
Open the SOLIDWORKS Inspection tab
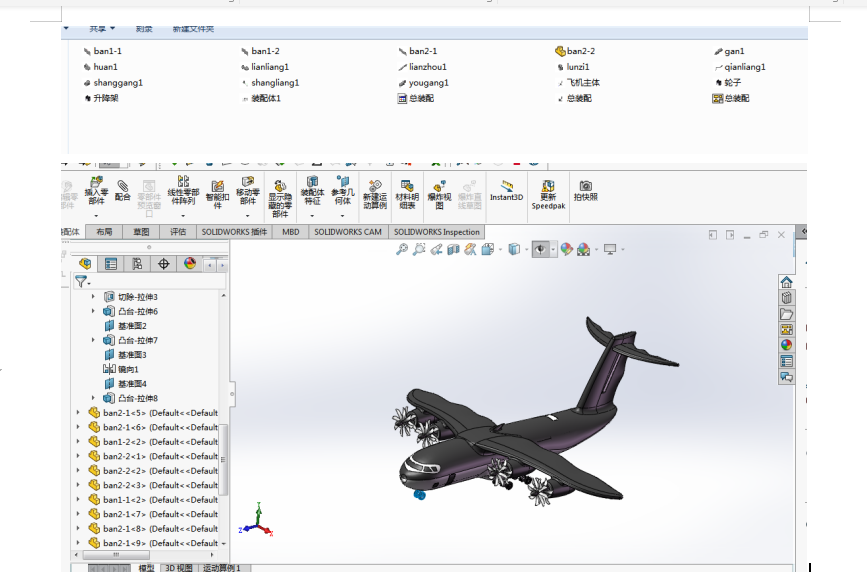(x=436, y=232)
